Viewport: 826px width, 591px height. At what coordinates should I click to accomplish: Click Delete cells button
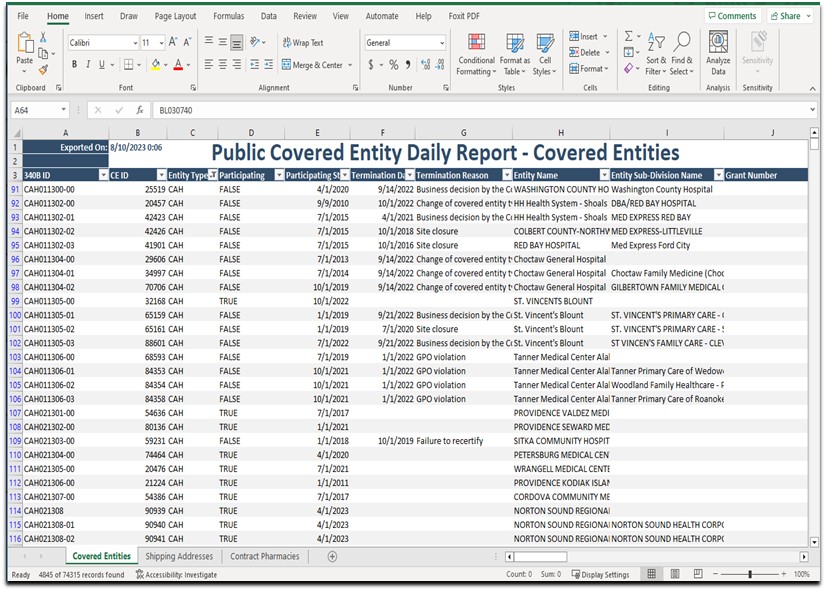click(589, 52)
